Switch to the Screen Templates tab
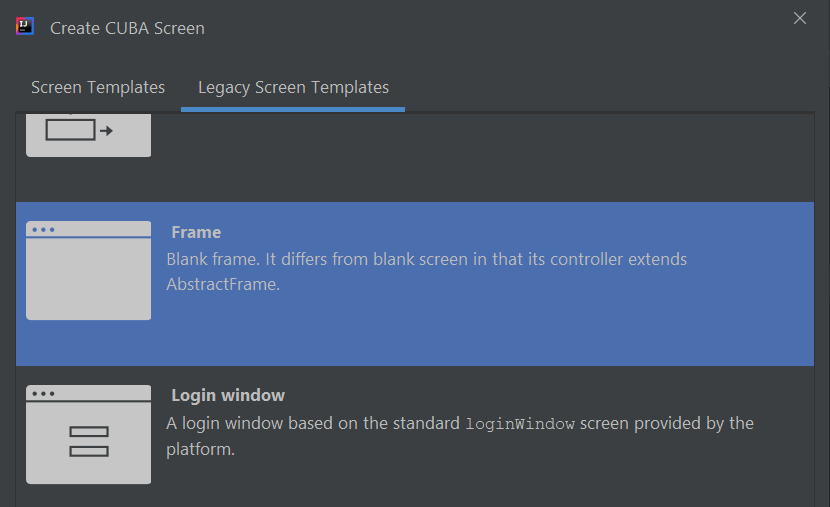830x507 pixels. click(98, 87)
